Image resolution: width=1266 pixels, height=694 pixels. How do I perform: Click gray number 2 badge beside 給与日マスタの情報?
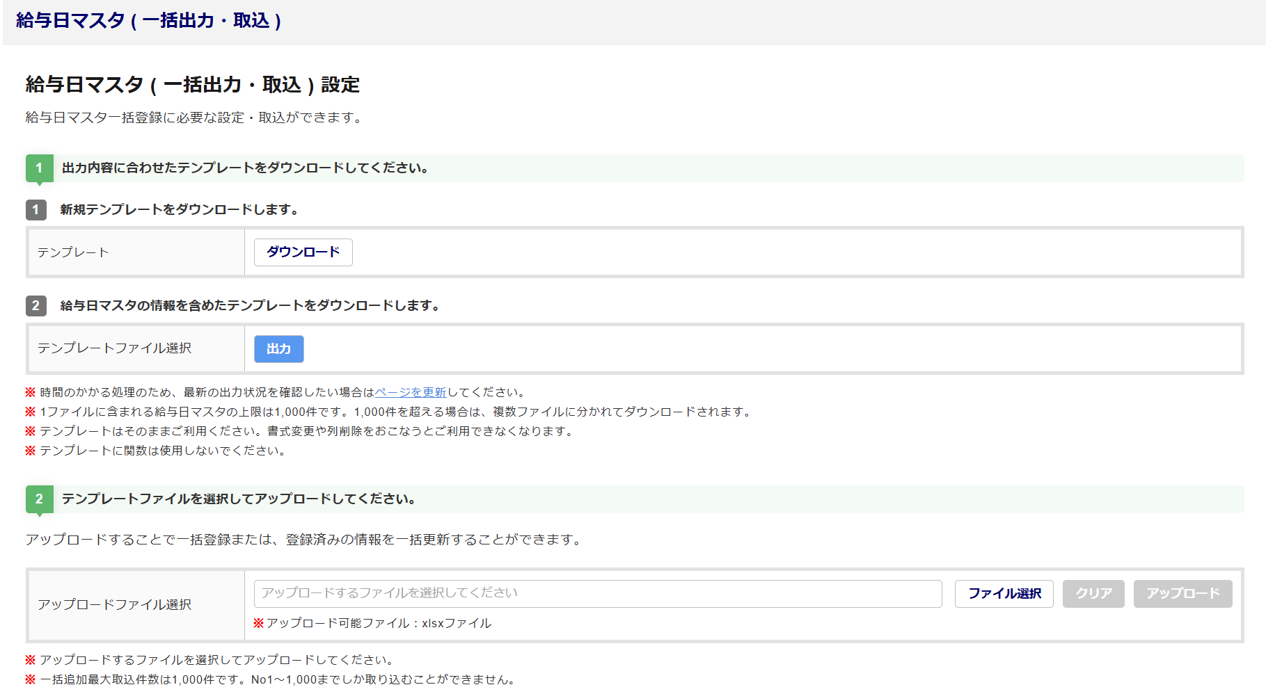coord(36,306)
